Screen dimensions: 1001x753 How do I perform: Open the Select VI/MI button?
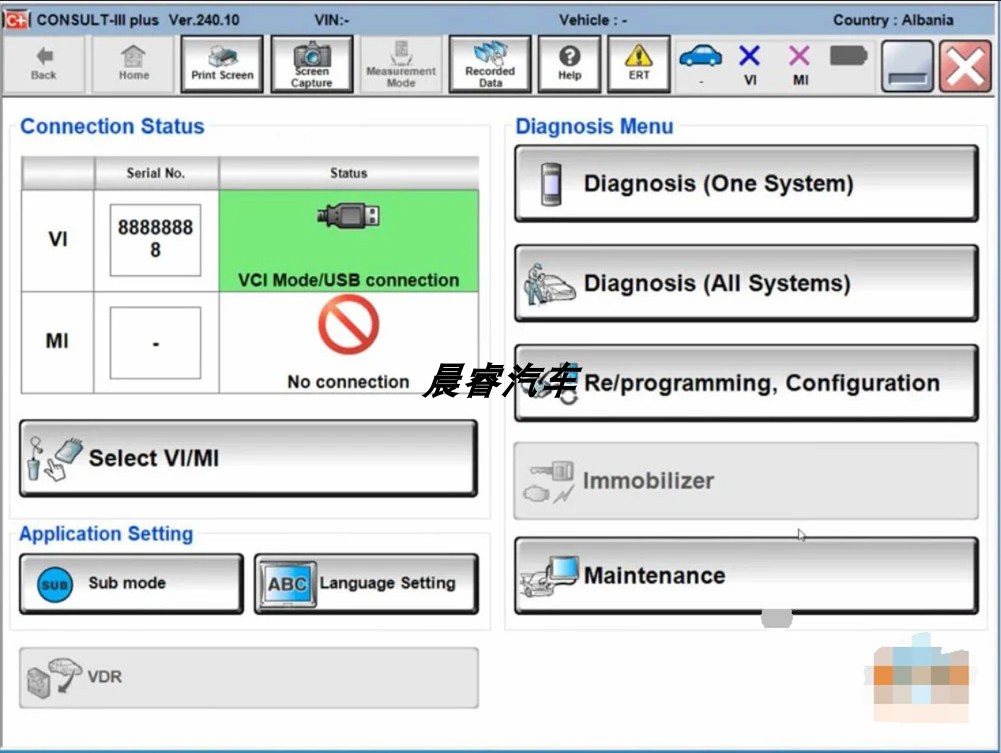point(248,458)
